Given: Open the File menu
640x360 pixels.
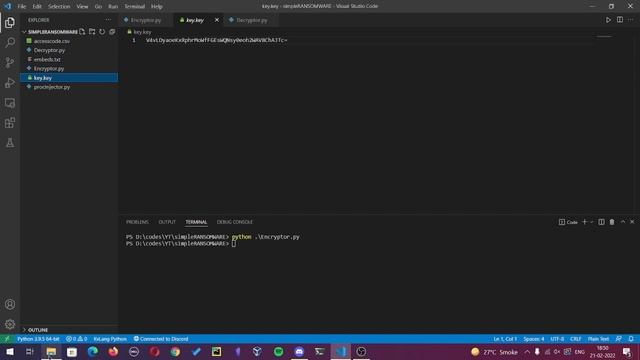Looking at the screenshot, I should coord(22,6).
